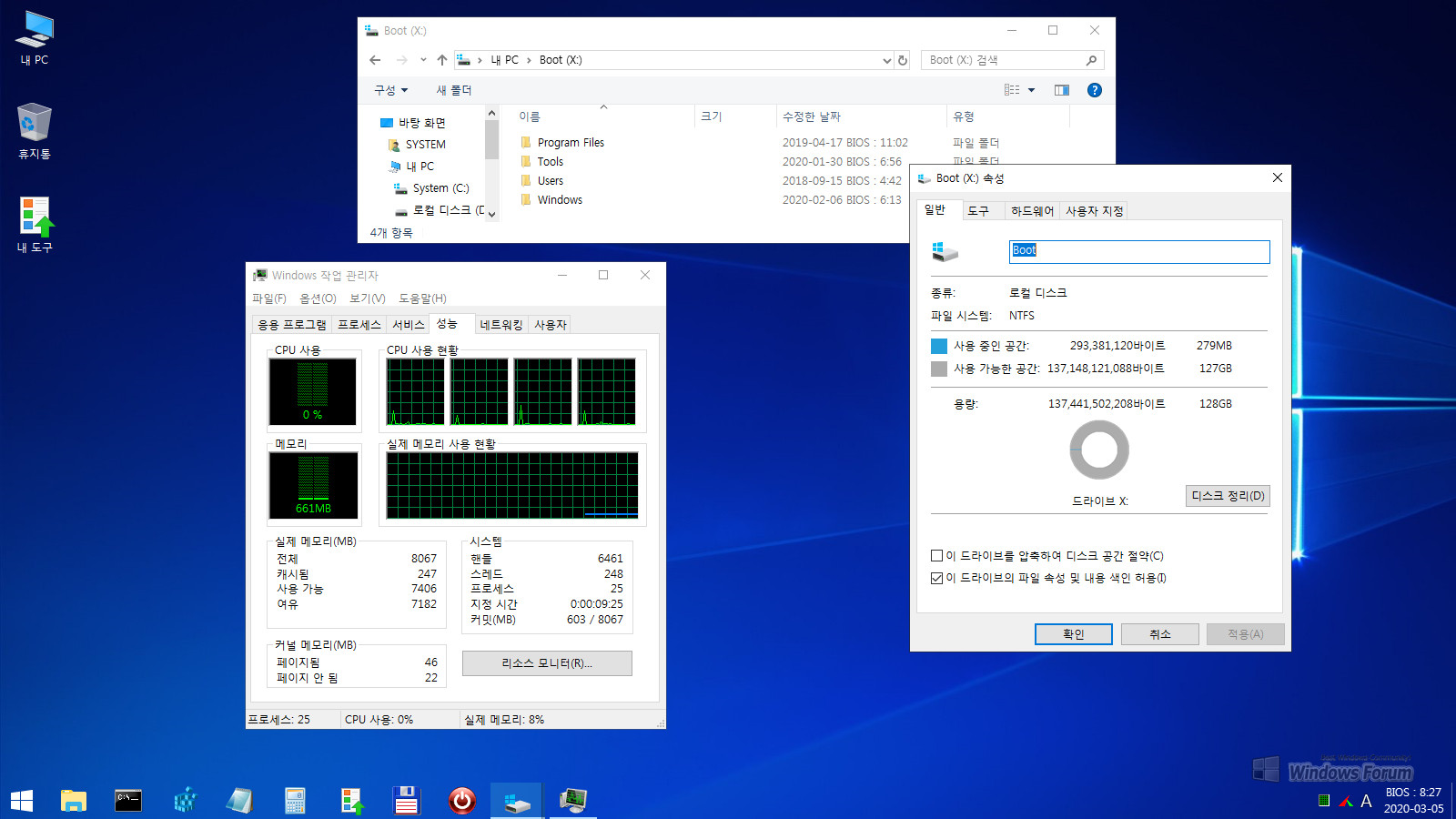Toggle the Explorer preview pane icon
1456x819 pixels.
(1062, 90)
